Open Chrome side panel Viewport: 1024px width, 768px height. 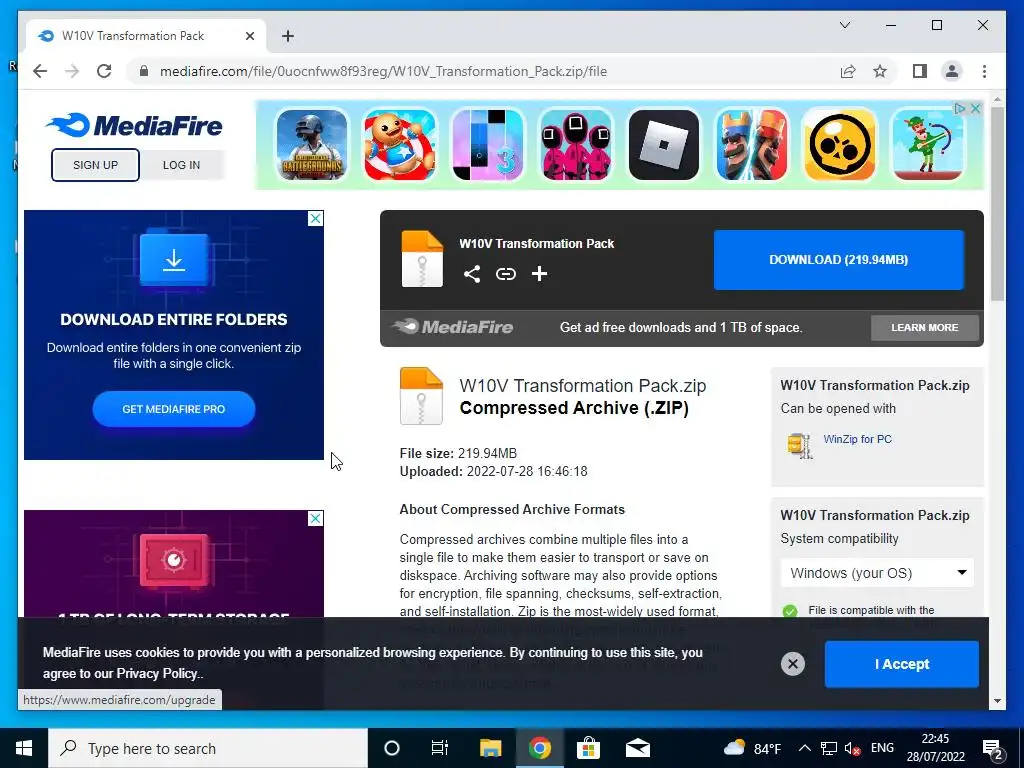(920, 71)
